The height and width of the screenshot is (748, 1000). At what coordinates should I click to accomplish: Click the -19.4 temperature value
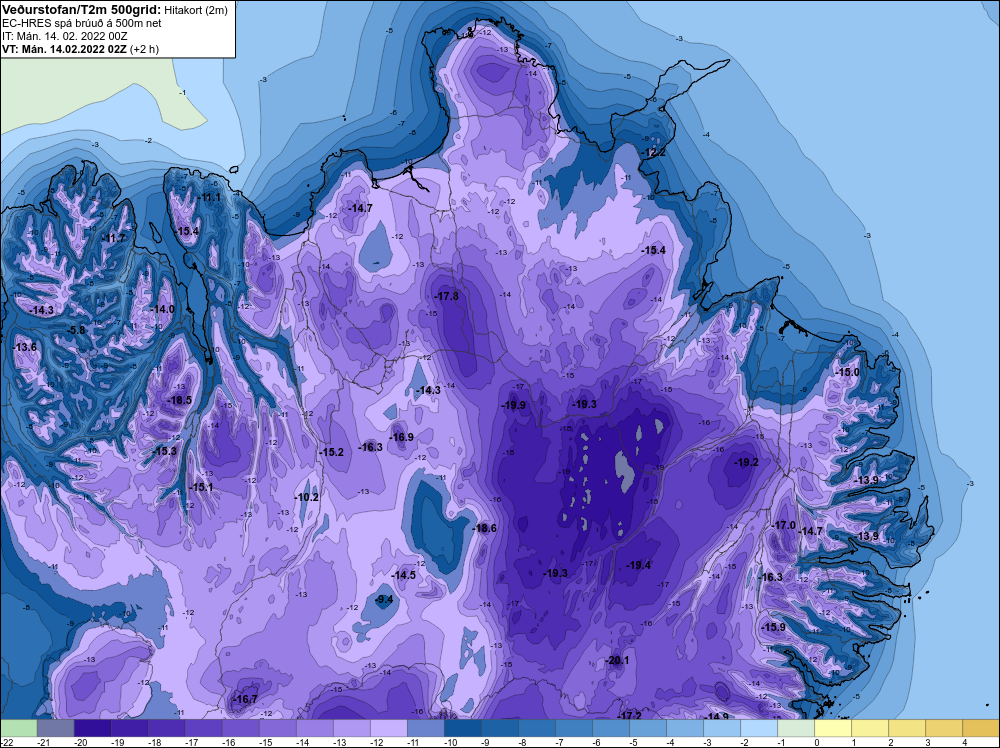tap(638, 565)
